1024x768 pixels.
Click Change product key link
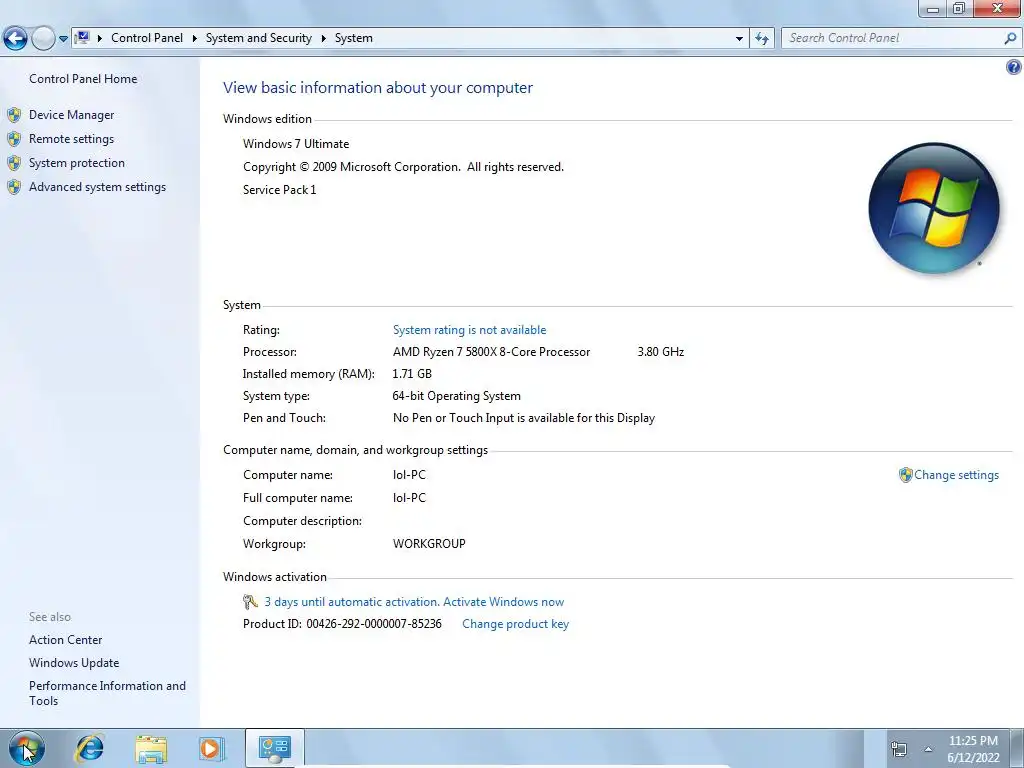pyautogui.click(x=515, y=624)
